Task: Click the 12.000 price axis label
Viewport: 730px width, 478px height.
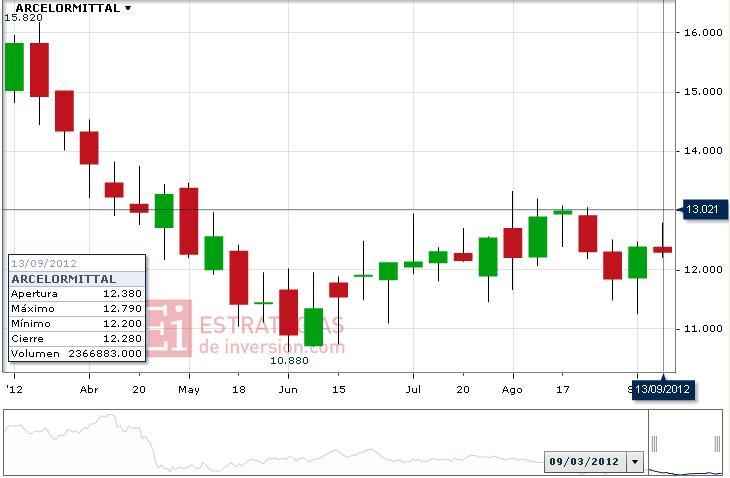Action: [x=703, y=269]
